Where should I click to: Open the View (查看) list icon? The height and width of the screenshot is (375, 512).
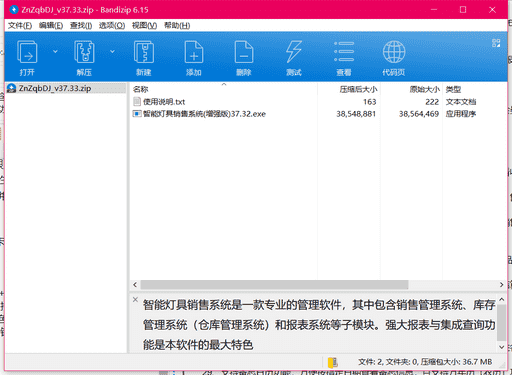coord(344,52)
